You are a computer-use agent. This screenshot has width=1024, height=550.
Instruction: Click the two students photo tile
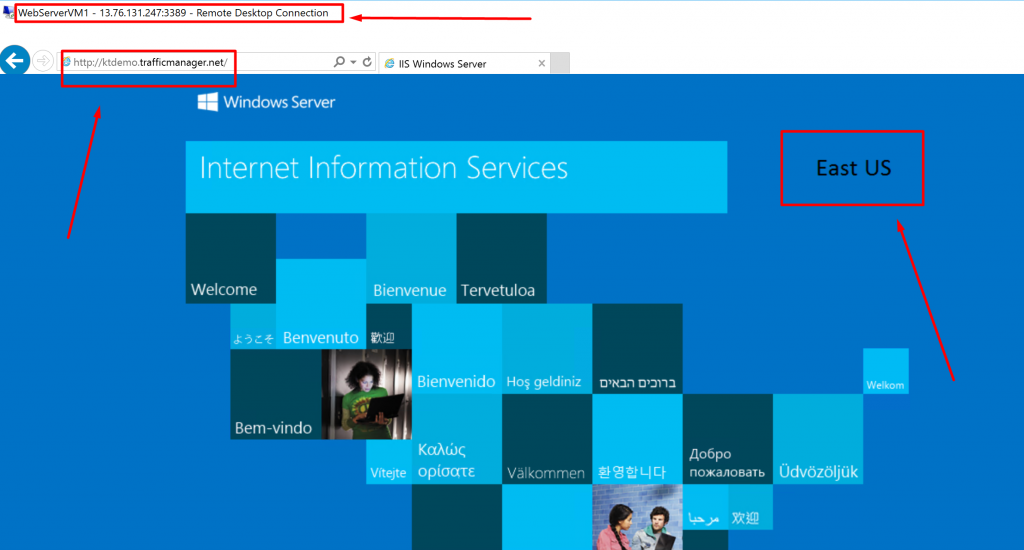pos(637,517)
